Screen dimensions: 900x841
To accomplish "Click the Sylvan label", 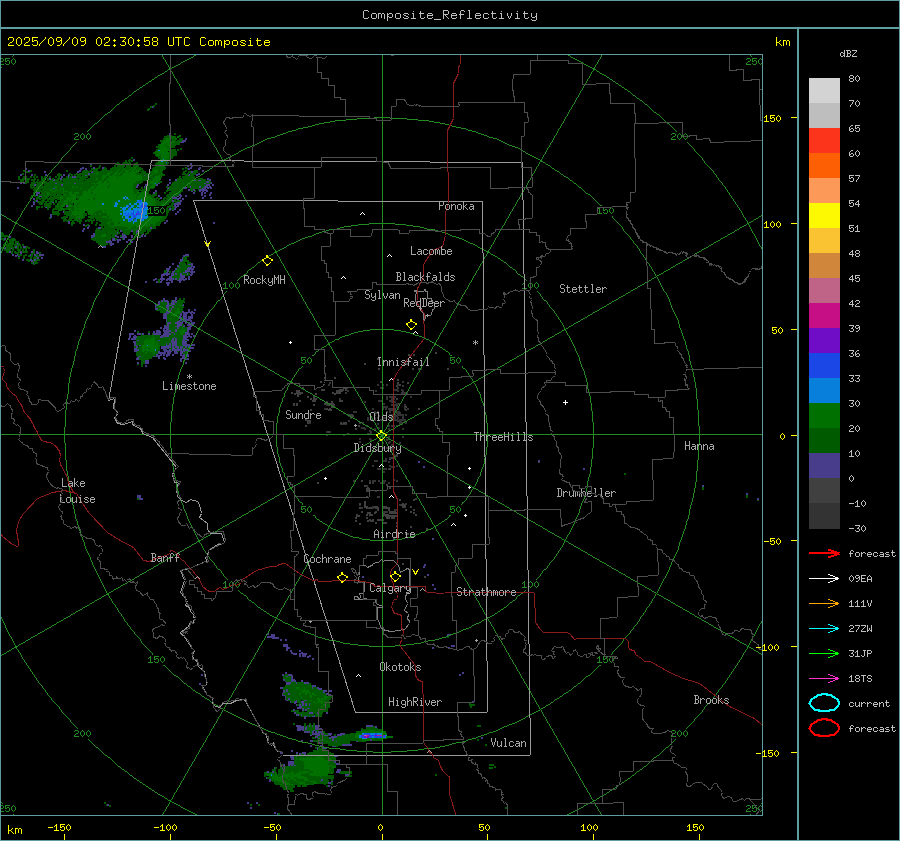I will 382,295.
